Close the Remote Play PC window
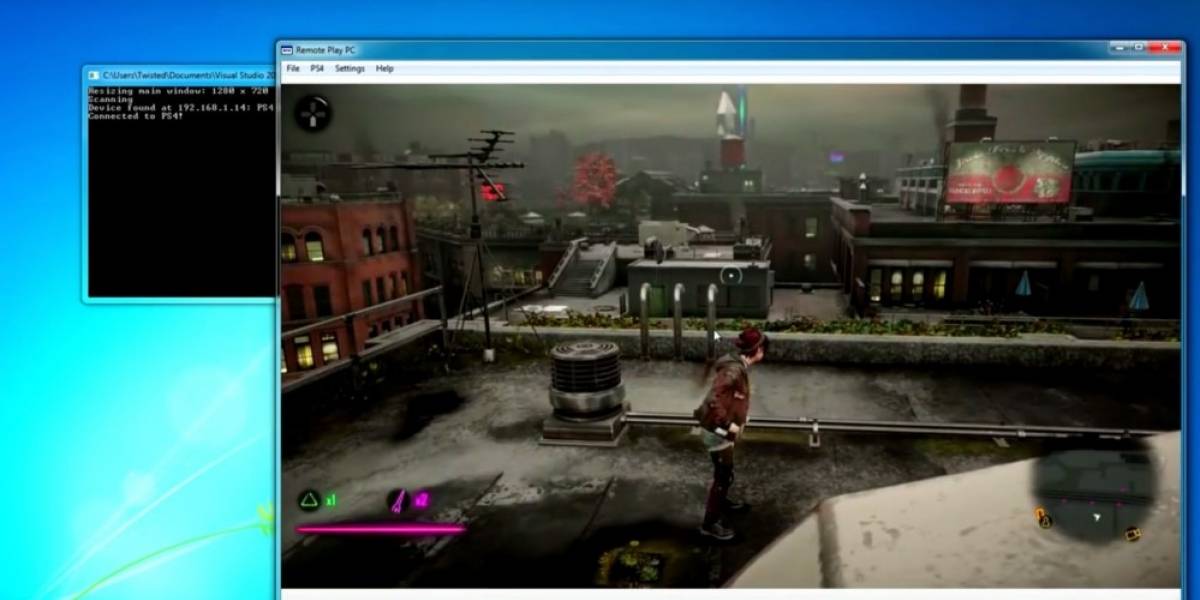1200x600 pixels. (1164, 48)
